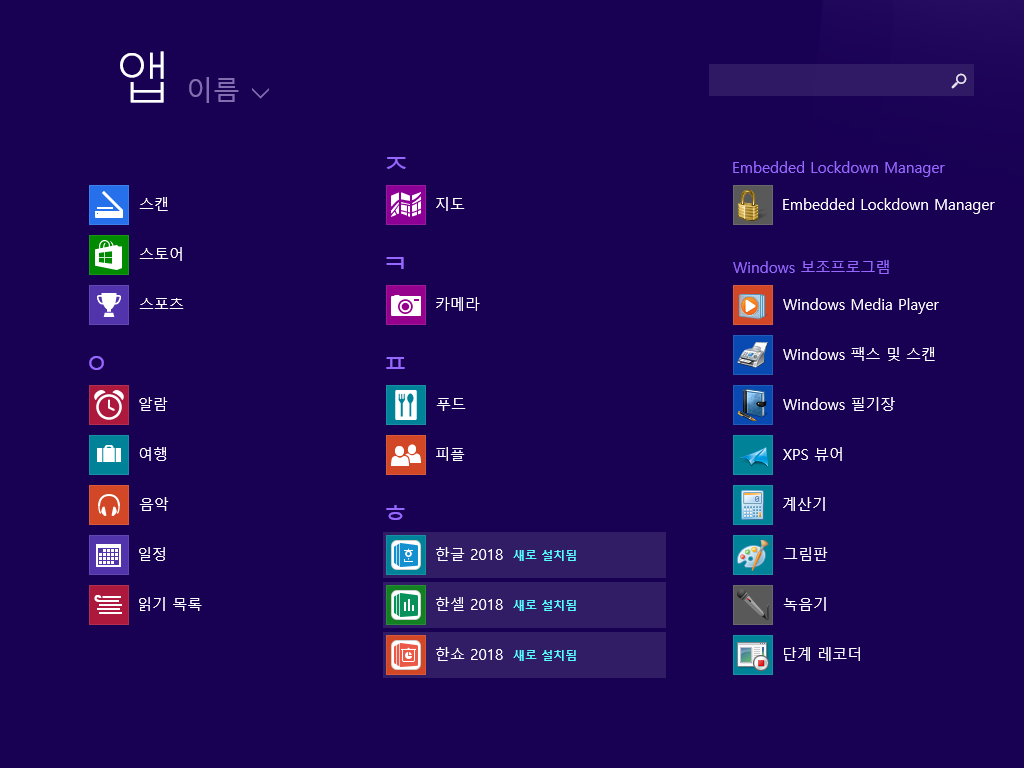Open Windows 필기장 journal icon
Image resolution: width=1024 pixels, height=768 pixels.
tap(752, 405)
